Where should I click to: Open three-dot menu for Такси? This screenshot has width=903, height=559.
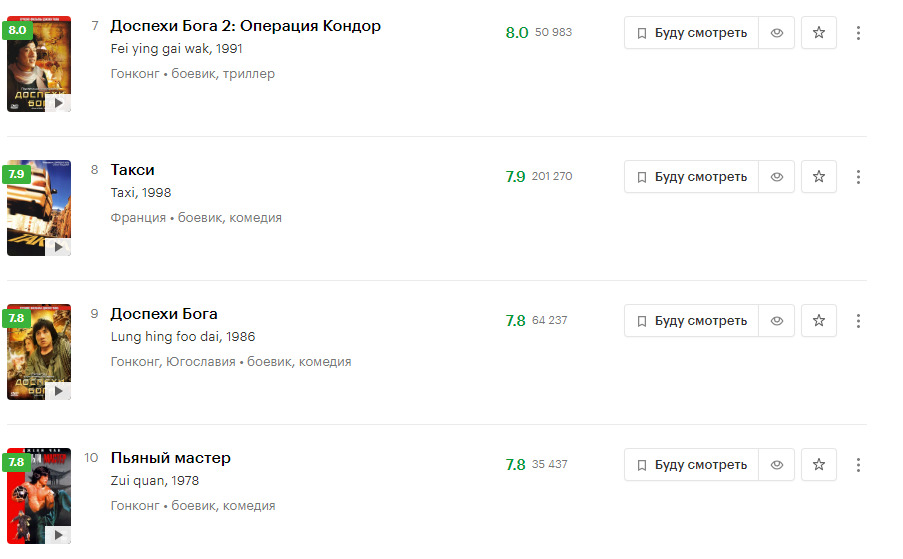[858, 177]
